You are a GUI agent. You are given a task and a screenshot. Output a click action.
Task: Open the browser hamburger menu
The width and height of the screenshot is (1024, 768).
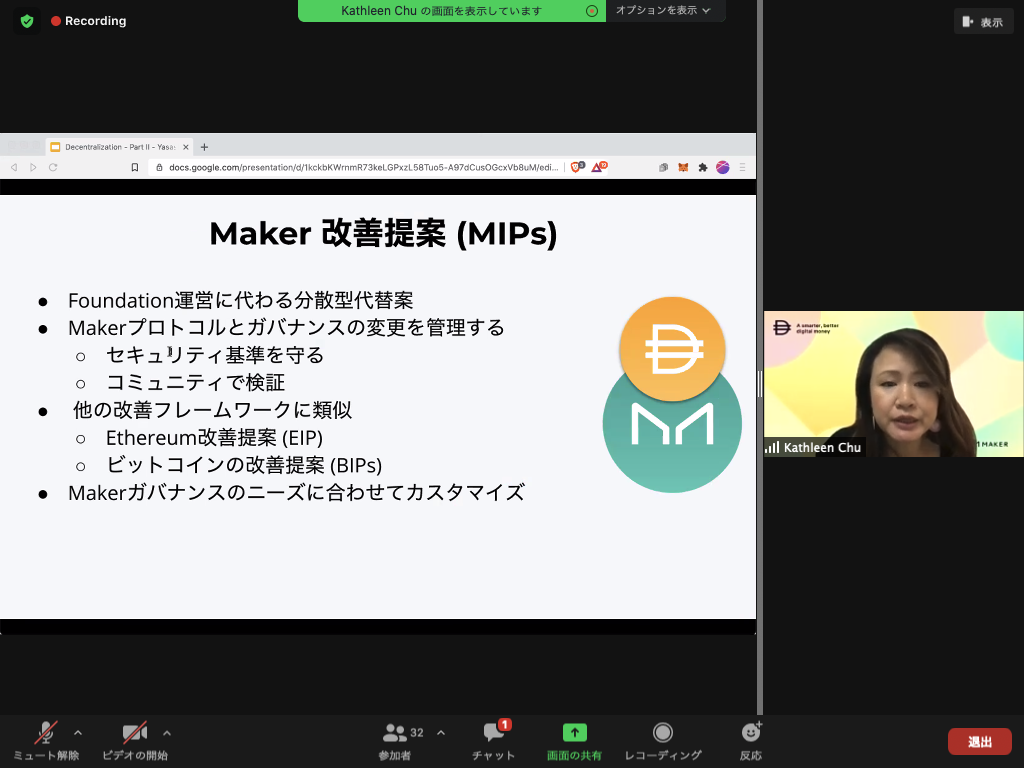(743, 167)
